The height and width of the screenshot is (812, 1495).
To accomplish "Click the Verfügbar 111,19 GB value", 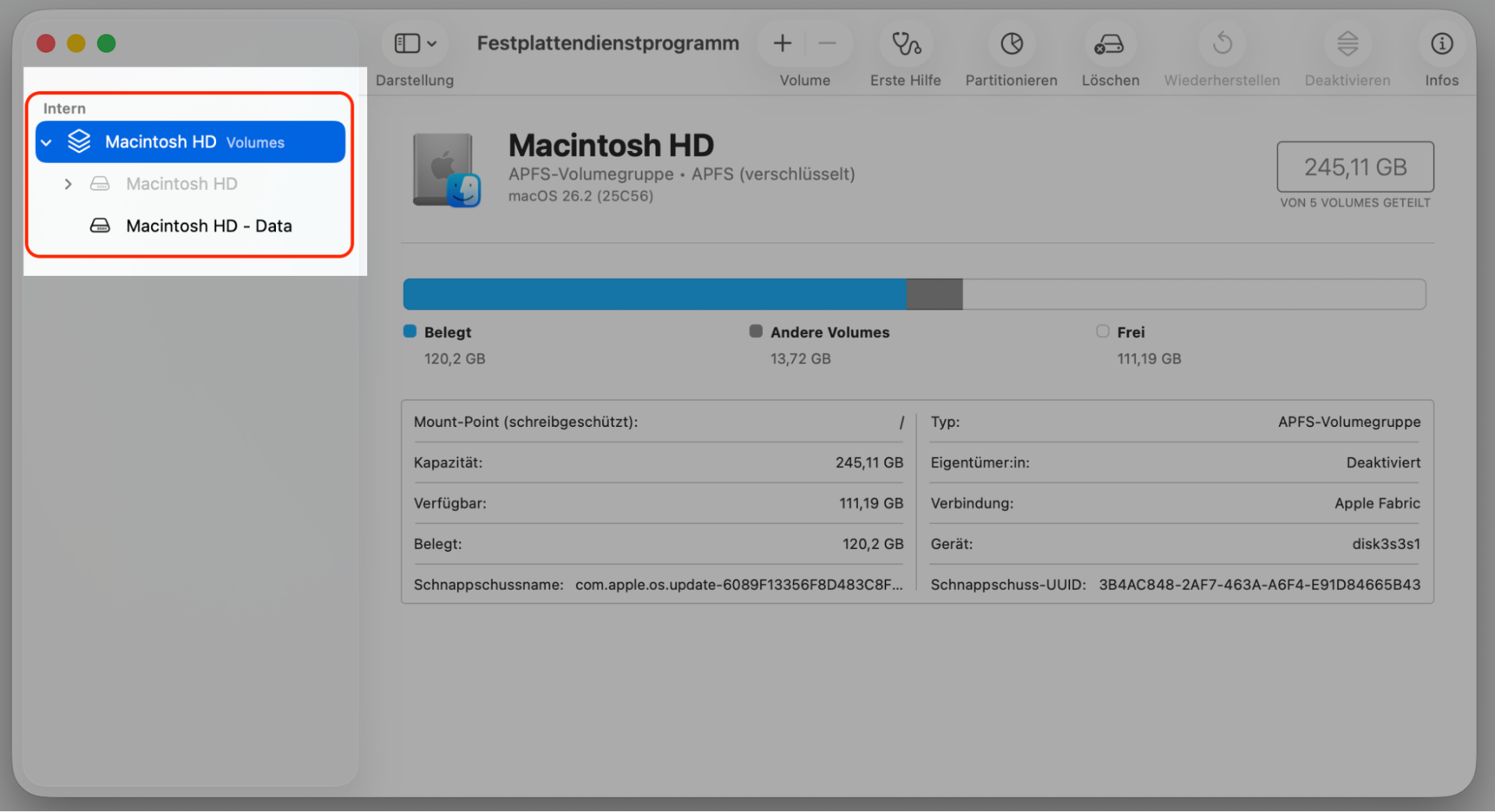I will pos(871,503).
